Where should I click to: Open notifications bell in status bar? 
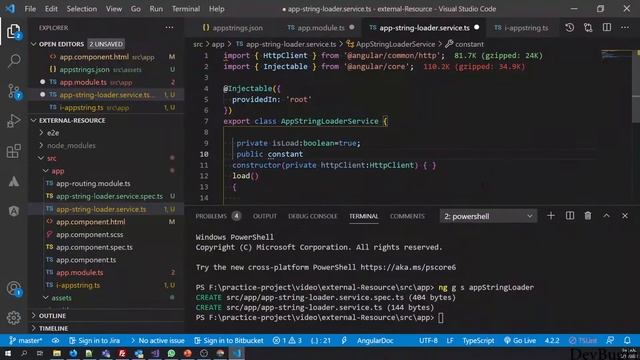[x=627, y=340]
